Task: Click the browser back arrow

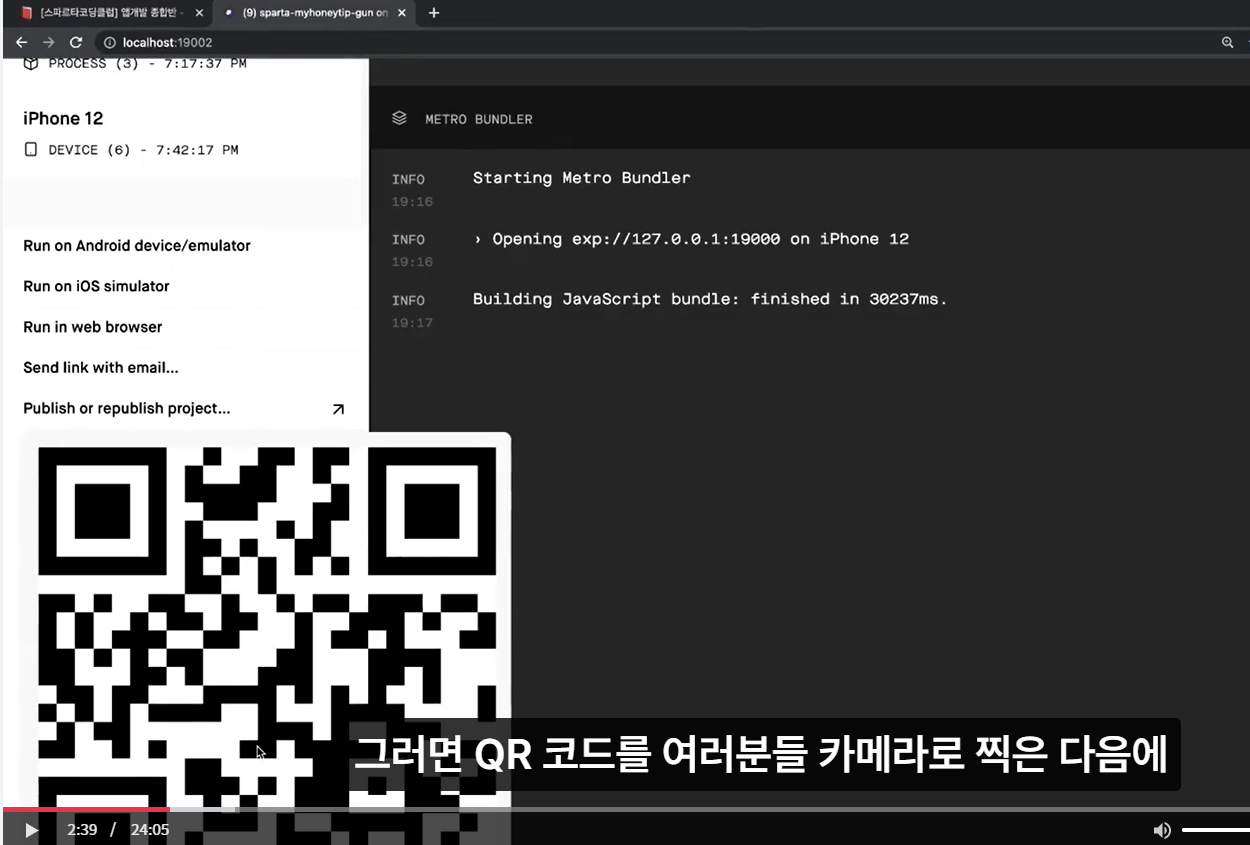Action: point(21,43)
